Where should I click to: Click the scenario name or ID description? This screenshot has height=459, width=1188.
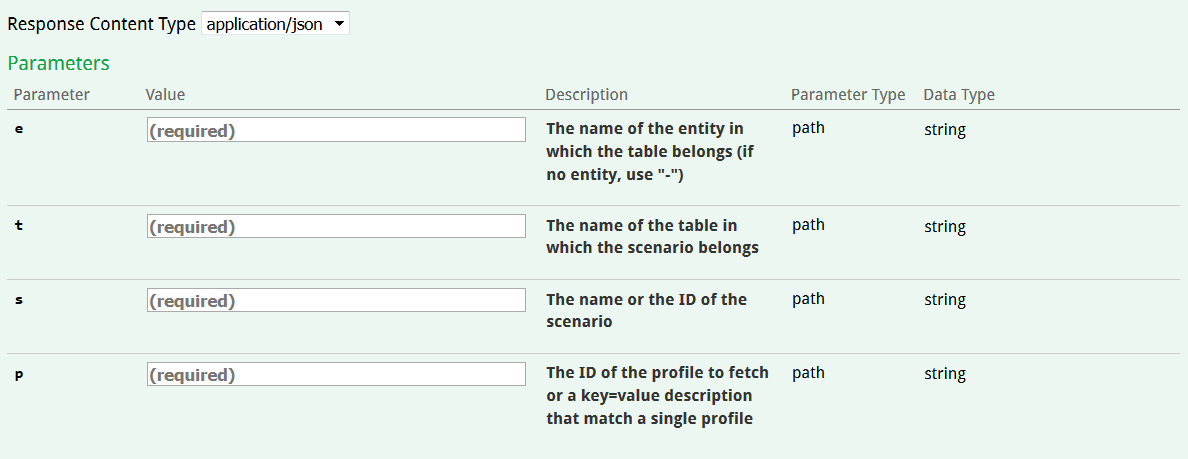[x=646, y=310]
